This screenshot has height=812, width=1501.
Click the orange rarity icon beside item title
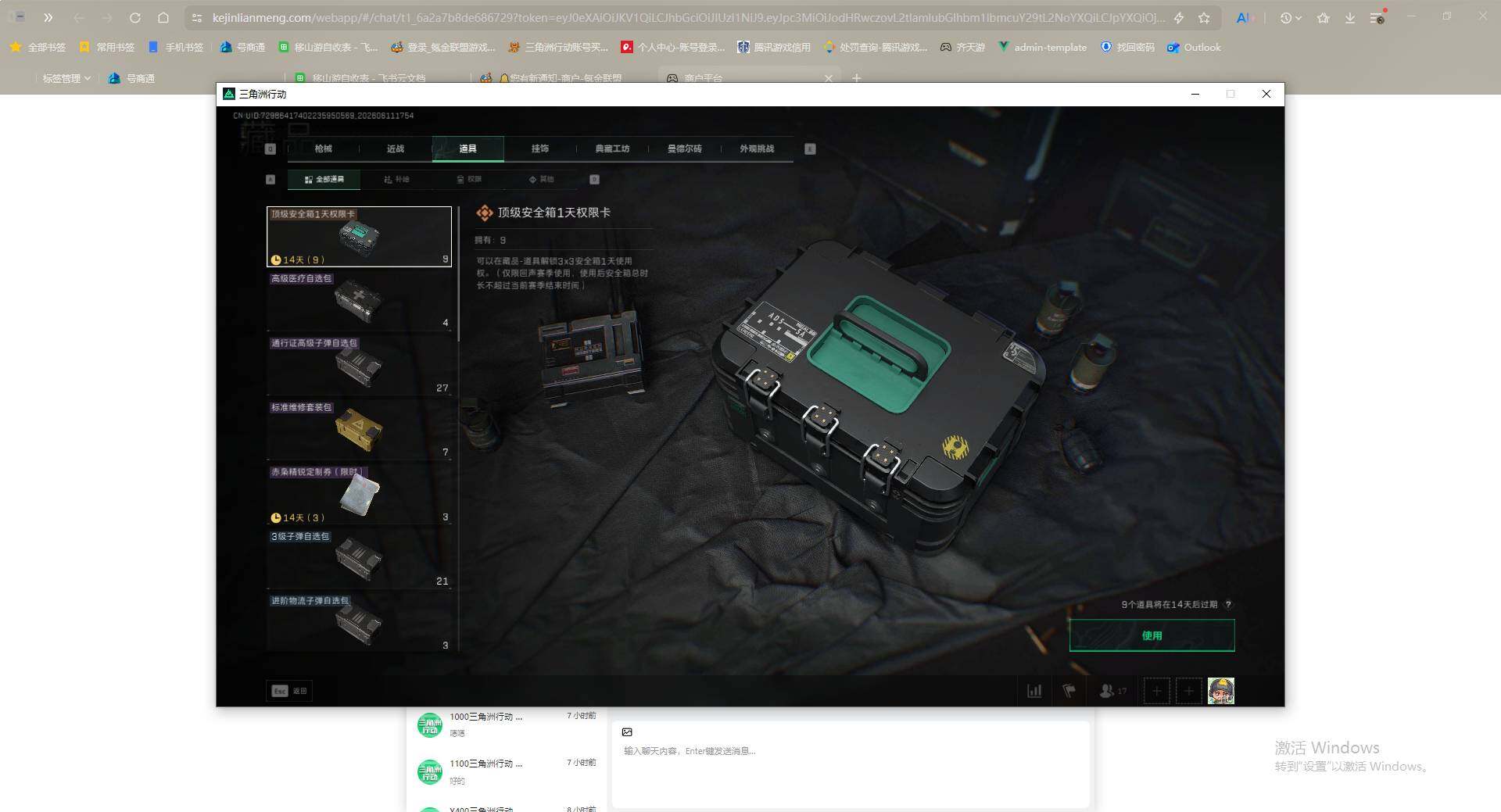pyautogui.click(x=485, y=213)
